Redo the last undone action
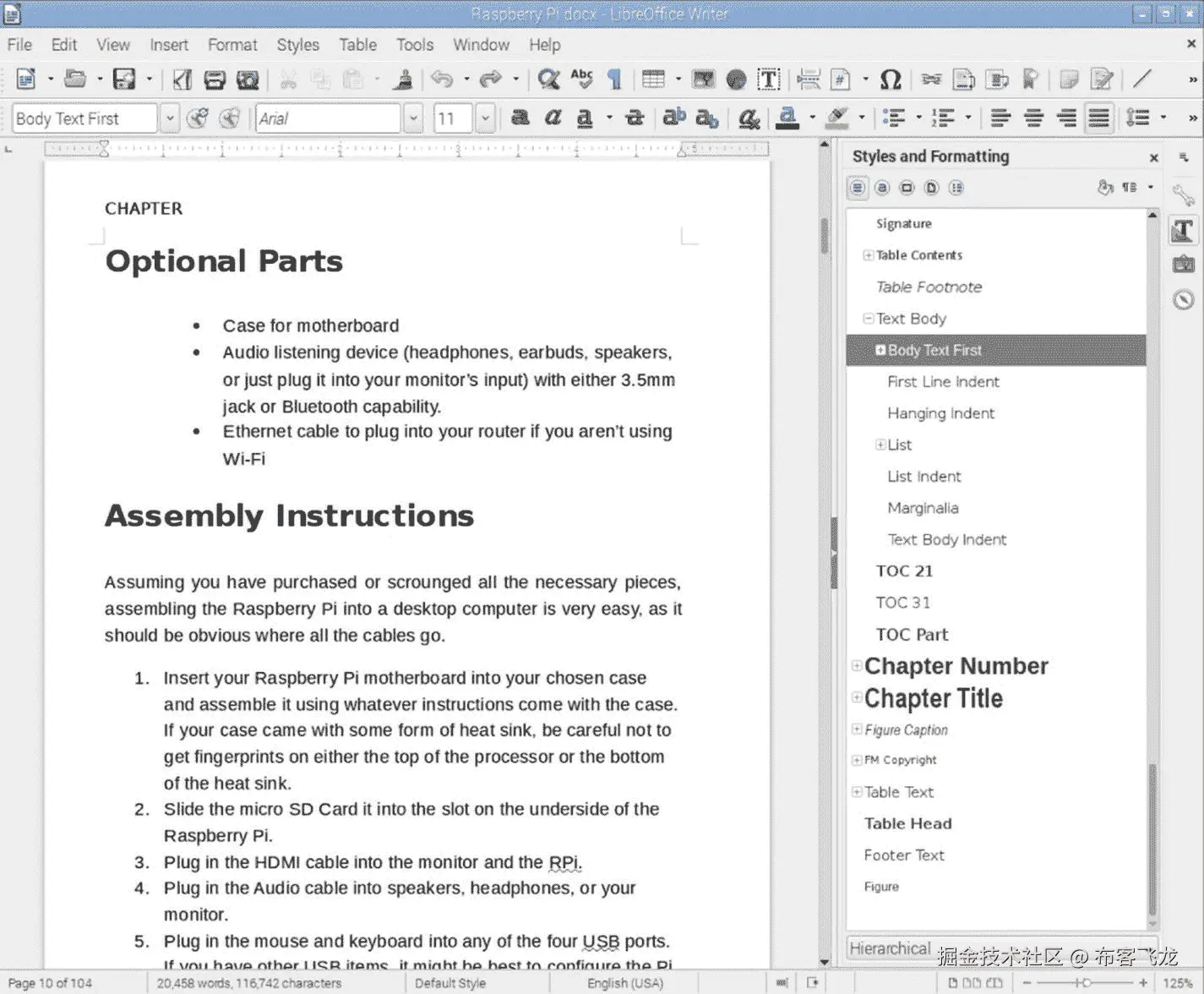The image size is (1204, 994). pyautogui.click(x=490, y=79)
